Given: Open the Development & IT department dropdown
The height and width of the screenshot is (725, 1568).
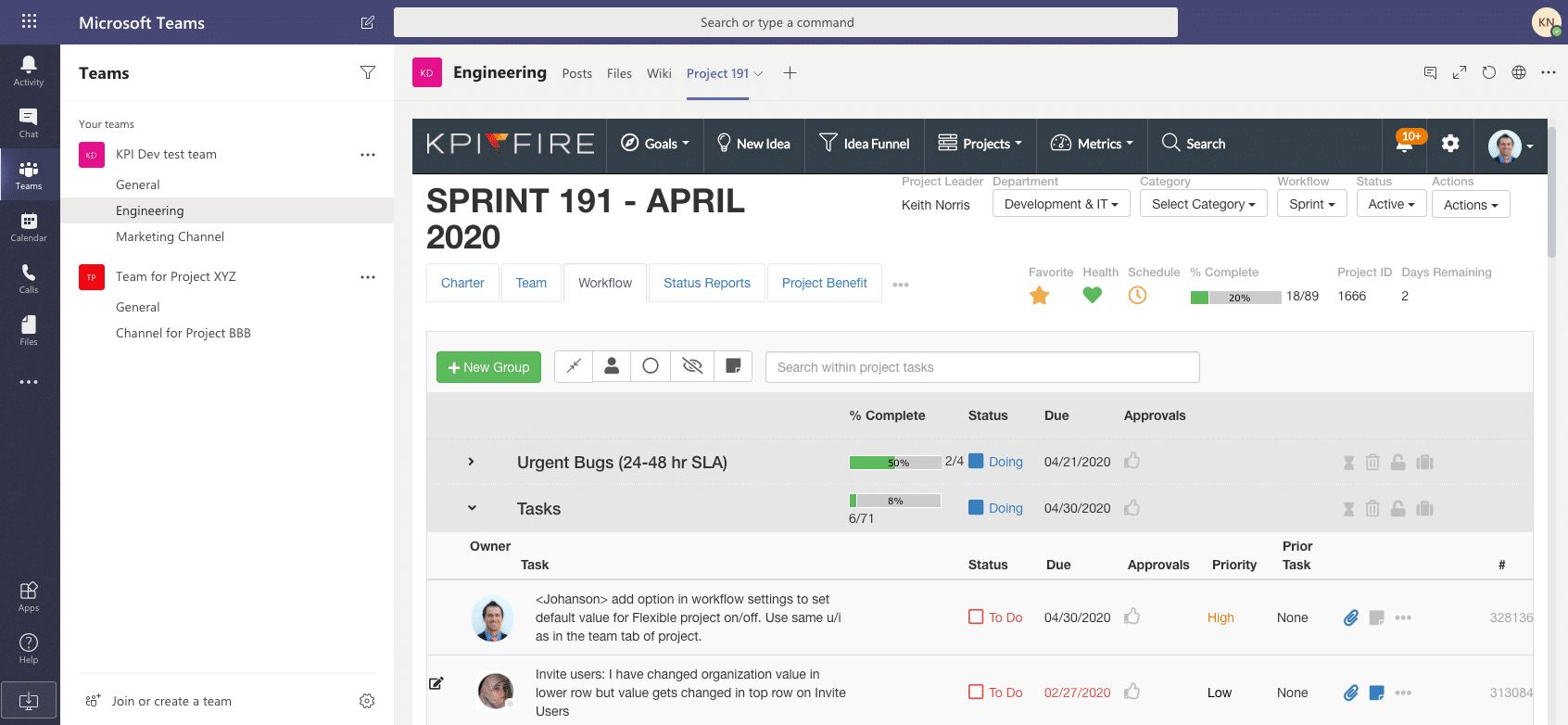Looking at the screenshot, I should tap(1061, 204).
